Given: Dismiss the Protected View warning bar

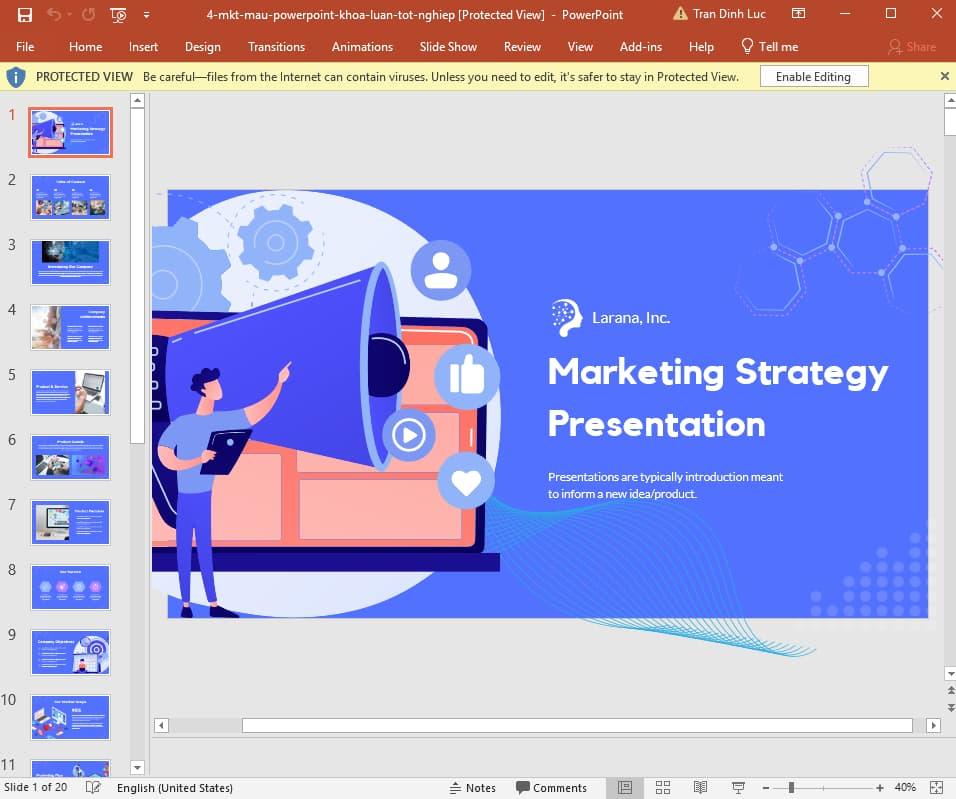Looking at the screenshot, I should (944, 76).
